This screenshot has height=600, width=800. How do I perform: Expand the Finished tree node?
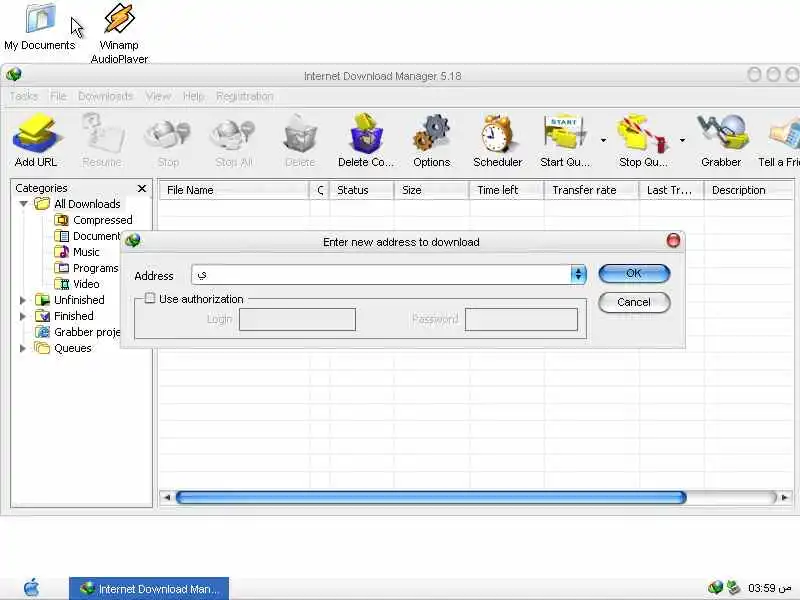(x=23, y=316)
